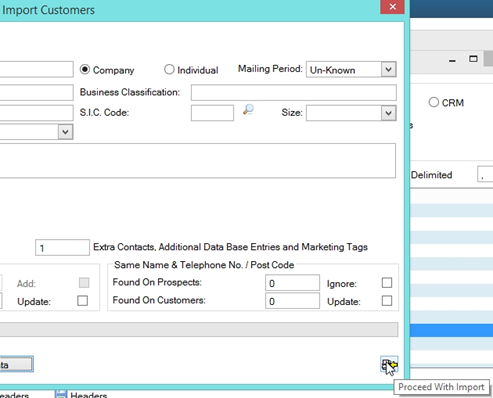Choose the CRM radio option in background window
The width and height of the screenshot is (493, 398).
[434, 102]
